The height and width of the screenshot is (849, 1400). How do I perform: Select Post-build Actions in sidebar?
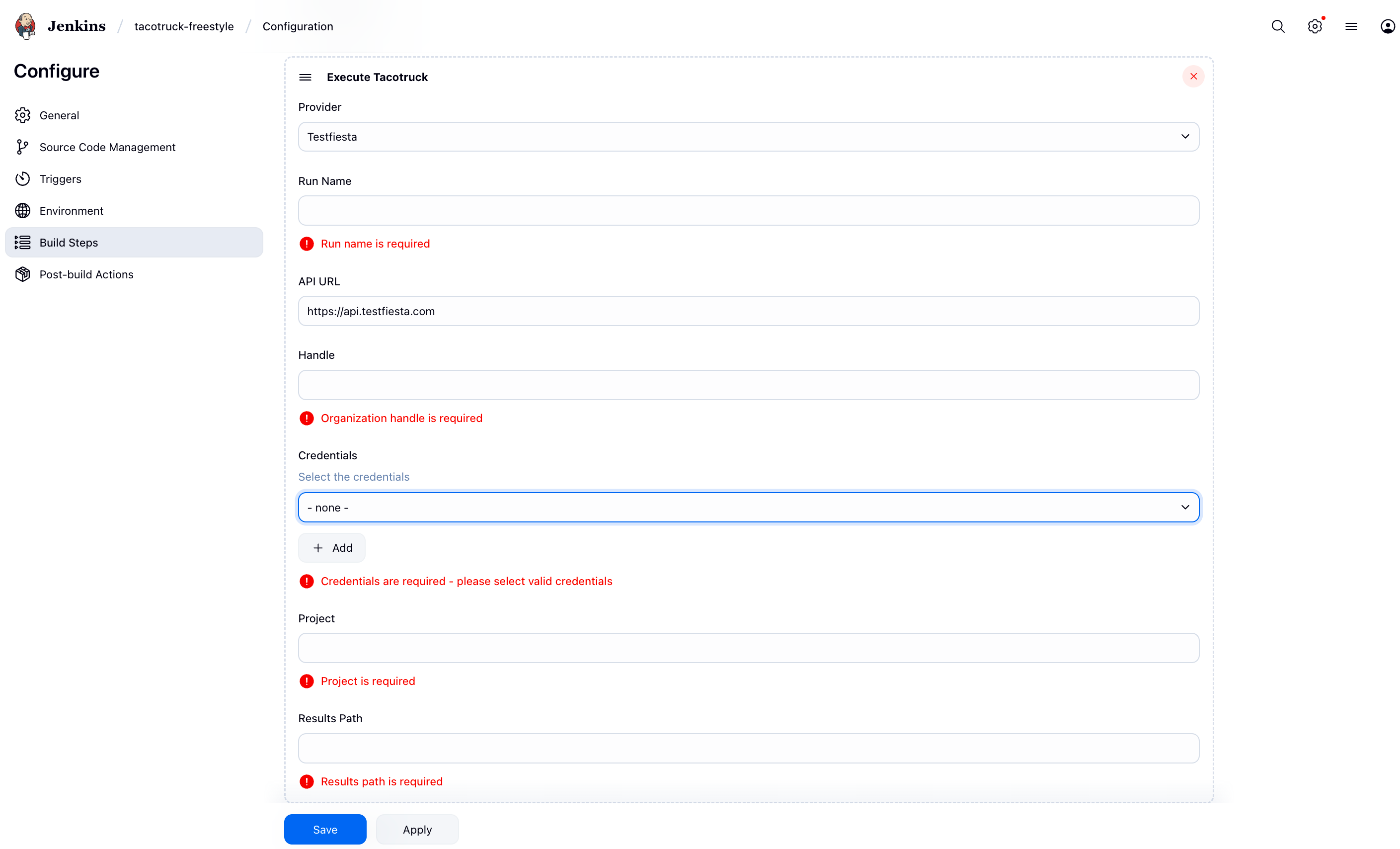pos(86,275)
